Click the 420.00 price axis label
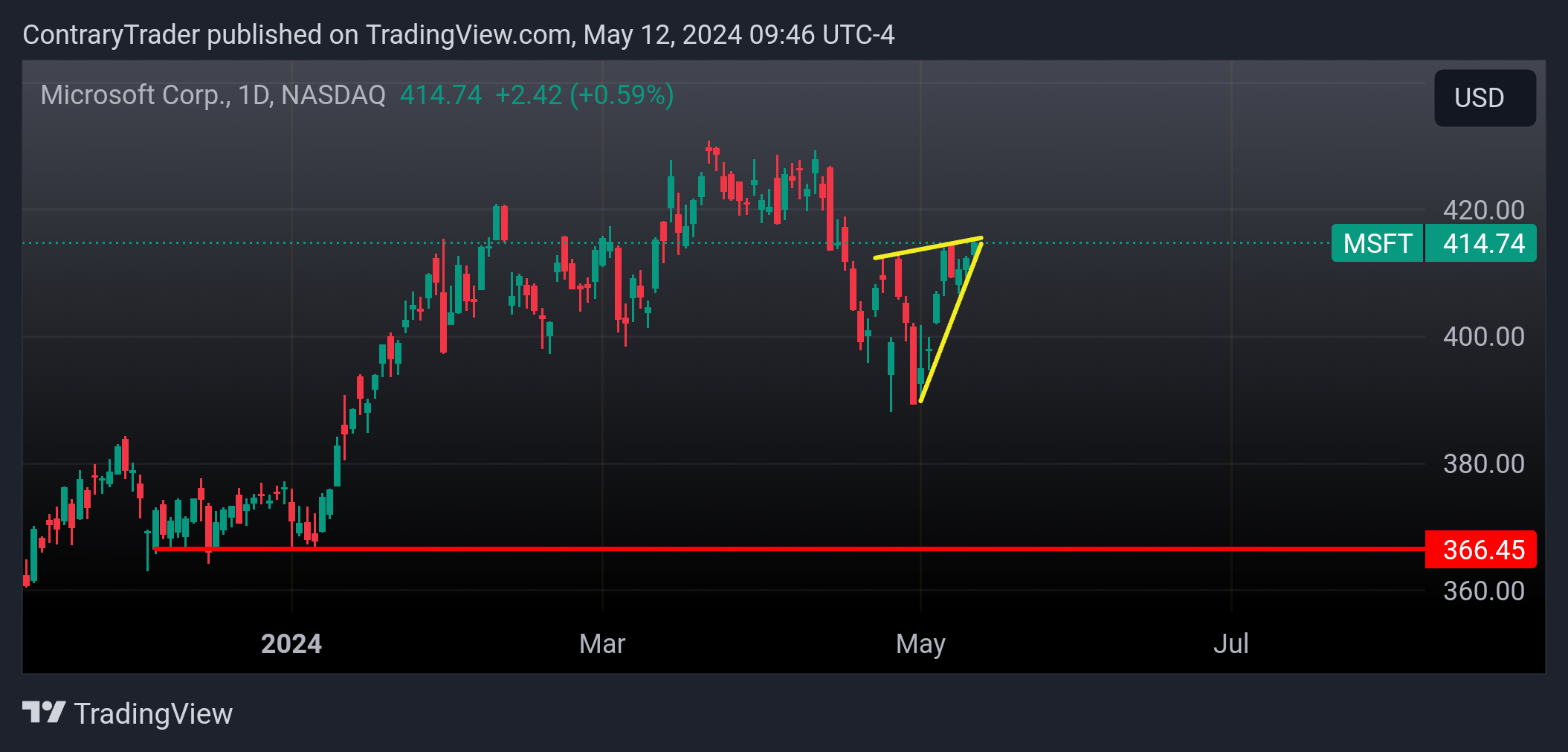 click(x=1483, y=211)
